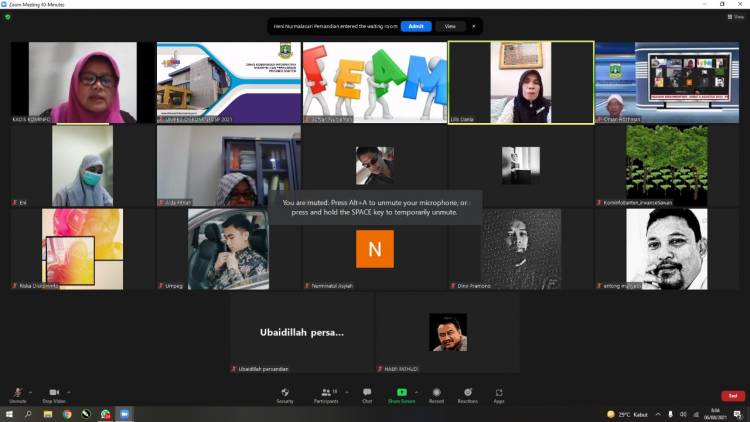Switch to Zoom app in the taskbar

pyautogui.click(x=124, y=414)
